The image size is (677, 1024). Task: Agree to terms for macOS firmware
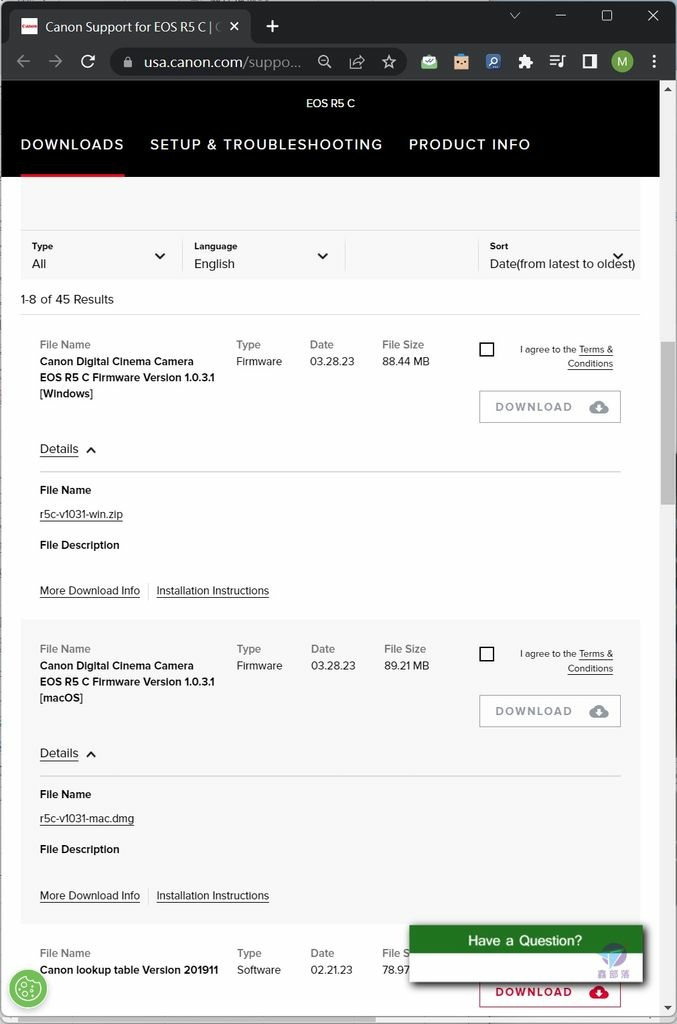[486, 654]
